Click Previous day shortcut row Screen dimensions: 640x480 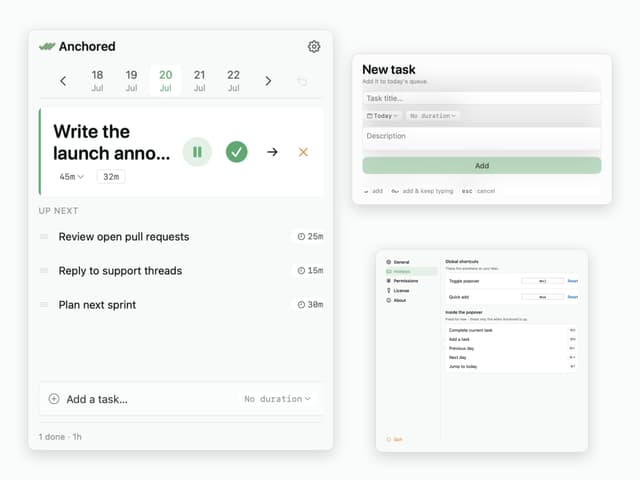(512, 348)
